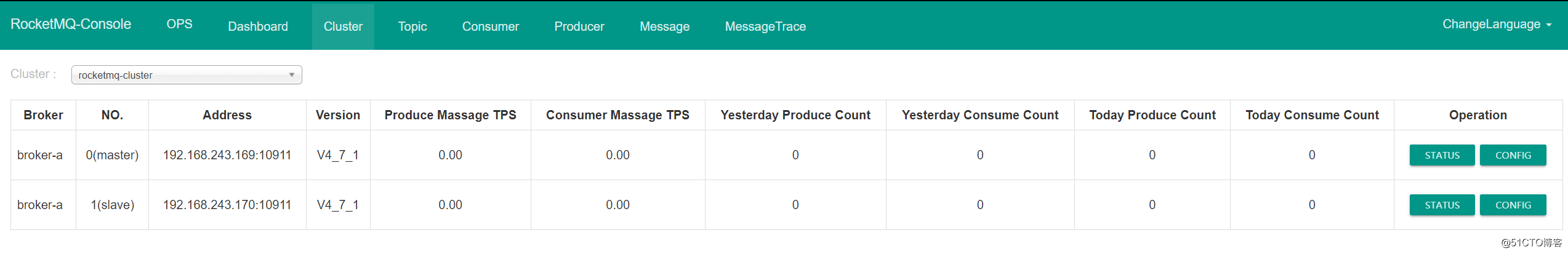Click the master address 192.168.243.169:10911

[227, 155]
